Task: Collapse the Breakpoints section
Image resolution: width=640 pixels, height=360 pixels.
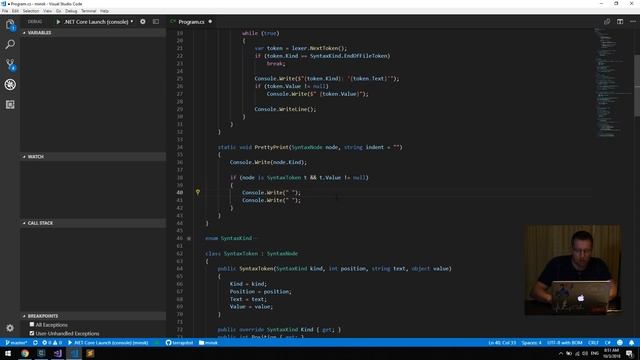Action: pyautogui.click(x=93, y=316)
